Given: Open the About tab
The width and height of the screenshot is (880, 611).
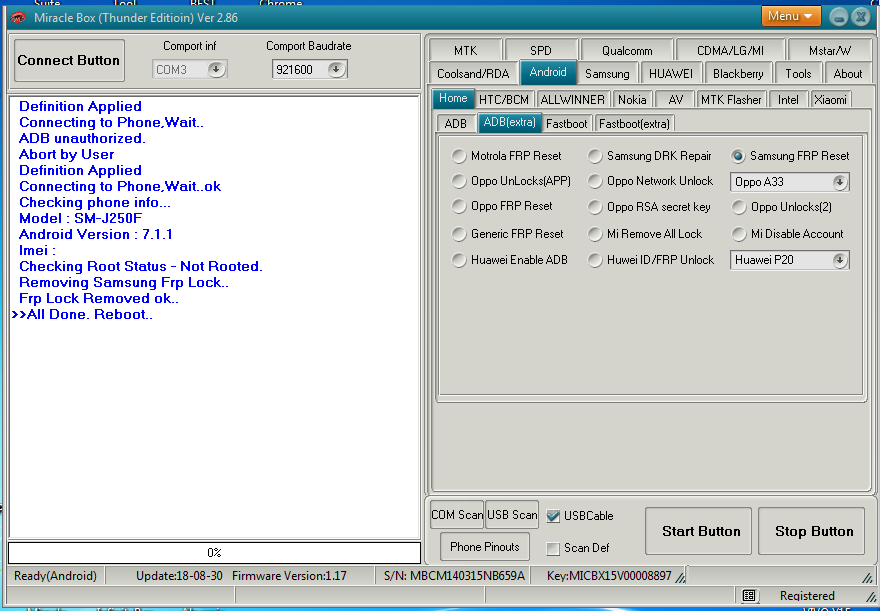Looking at the screenshot, I should click(847, 73).
